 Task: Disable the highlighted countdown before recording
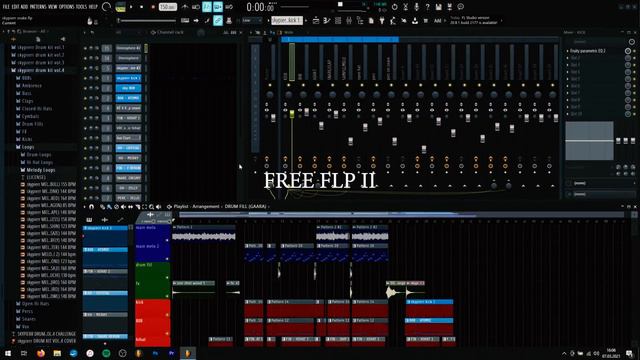click(x=207, y=7)
